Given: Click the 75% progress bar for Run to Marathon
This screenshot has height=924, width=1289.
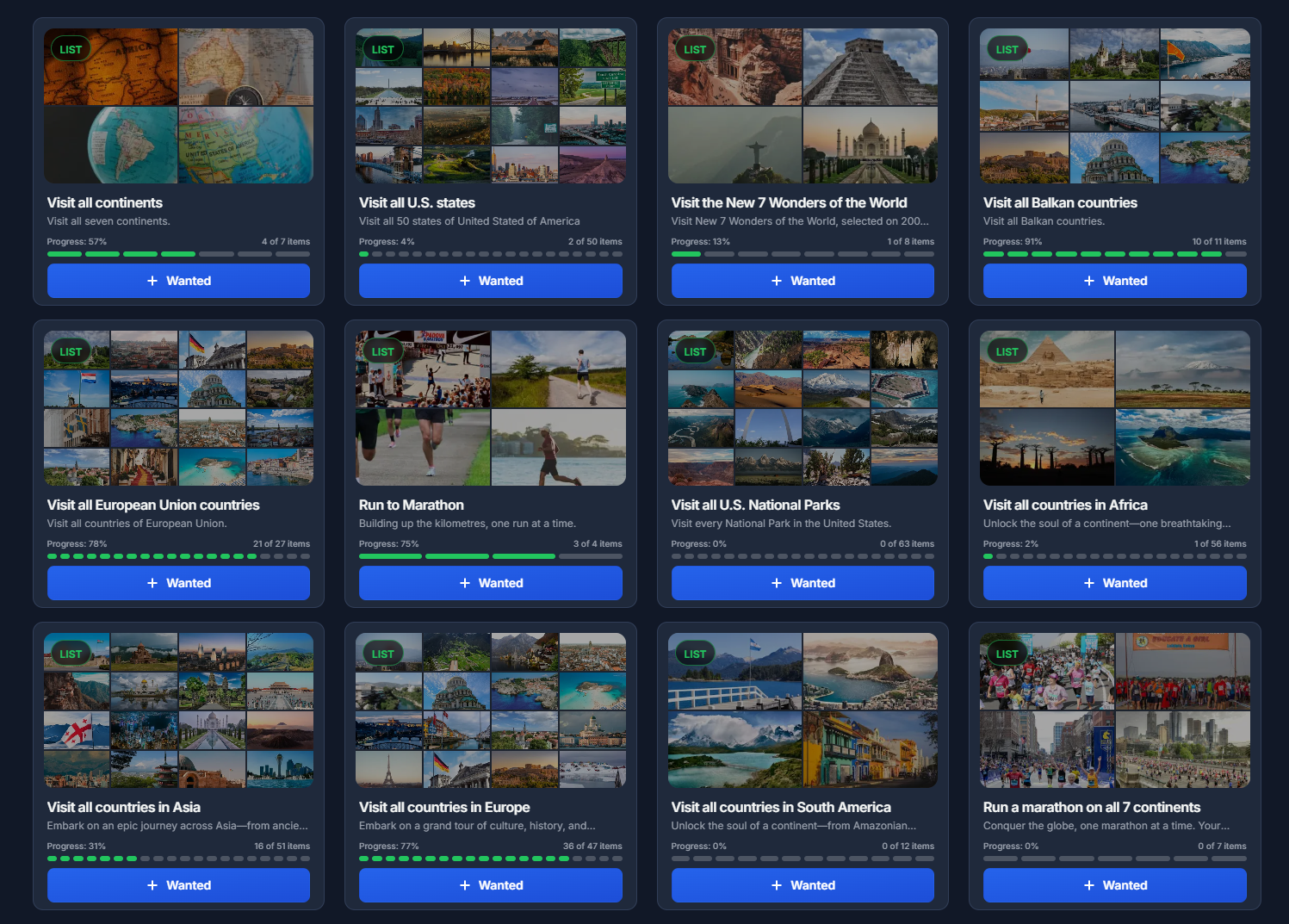Looking at the screenshot, I should click(x=490, y=556).
